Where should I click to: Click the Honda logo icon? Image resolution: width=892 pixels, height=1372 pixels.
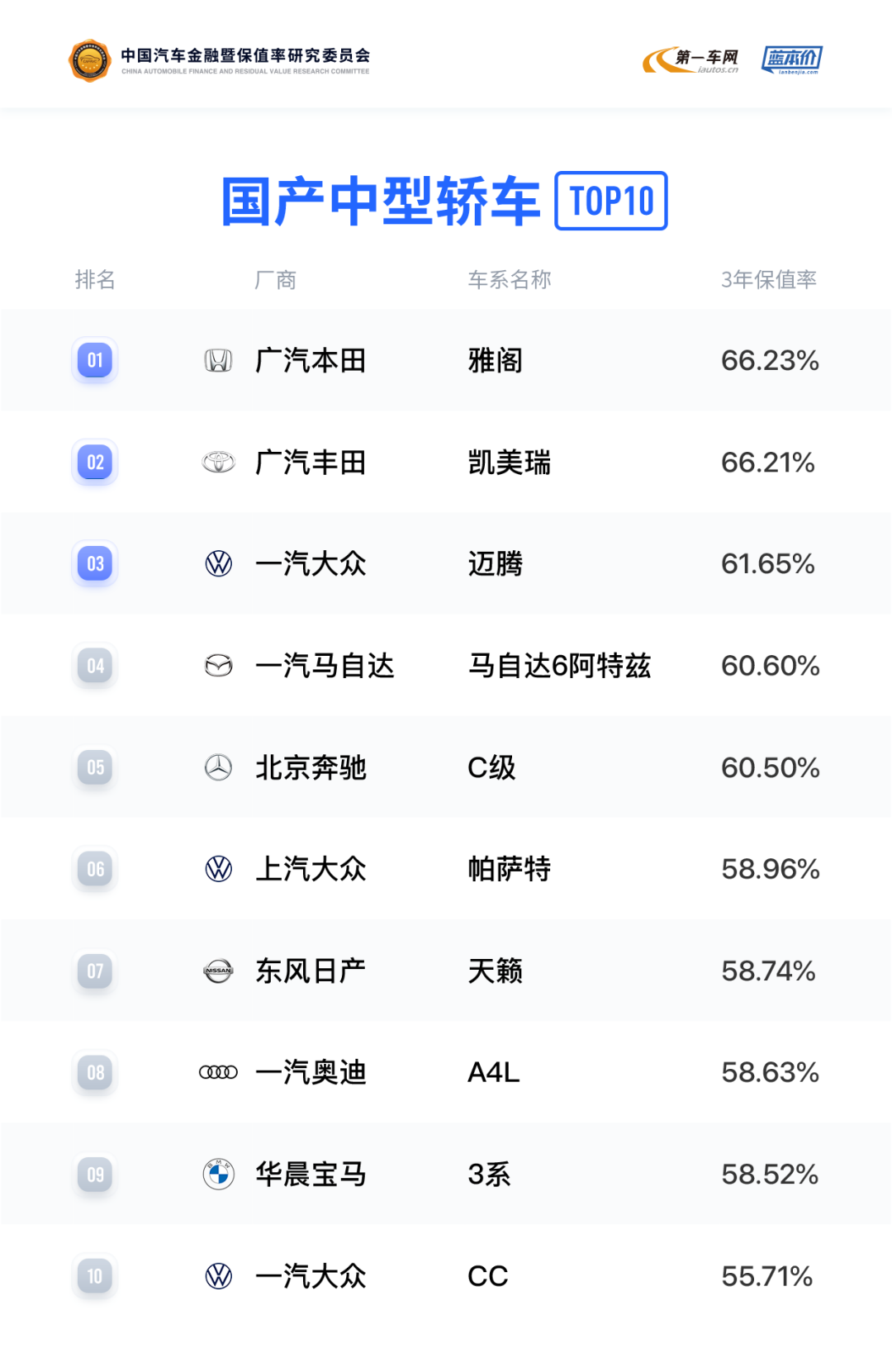click(218, 360)
